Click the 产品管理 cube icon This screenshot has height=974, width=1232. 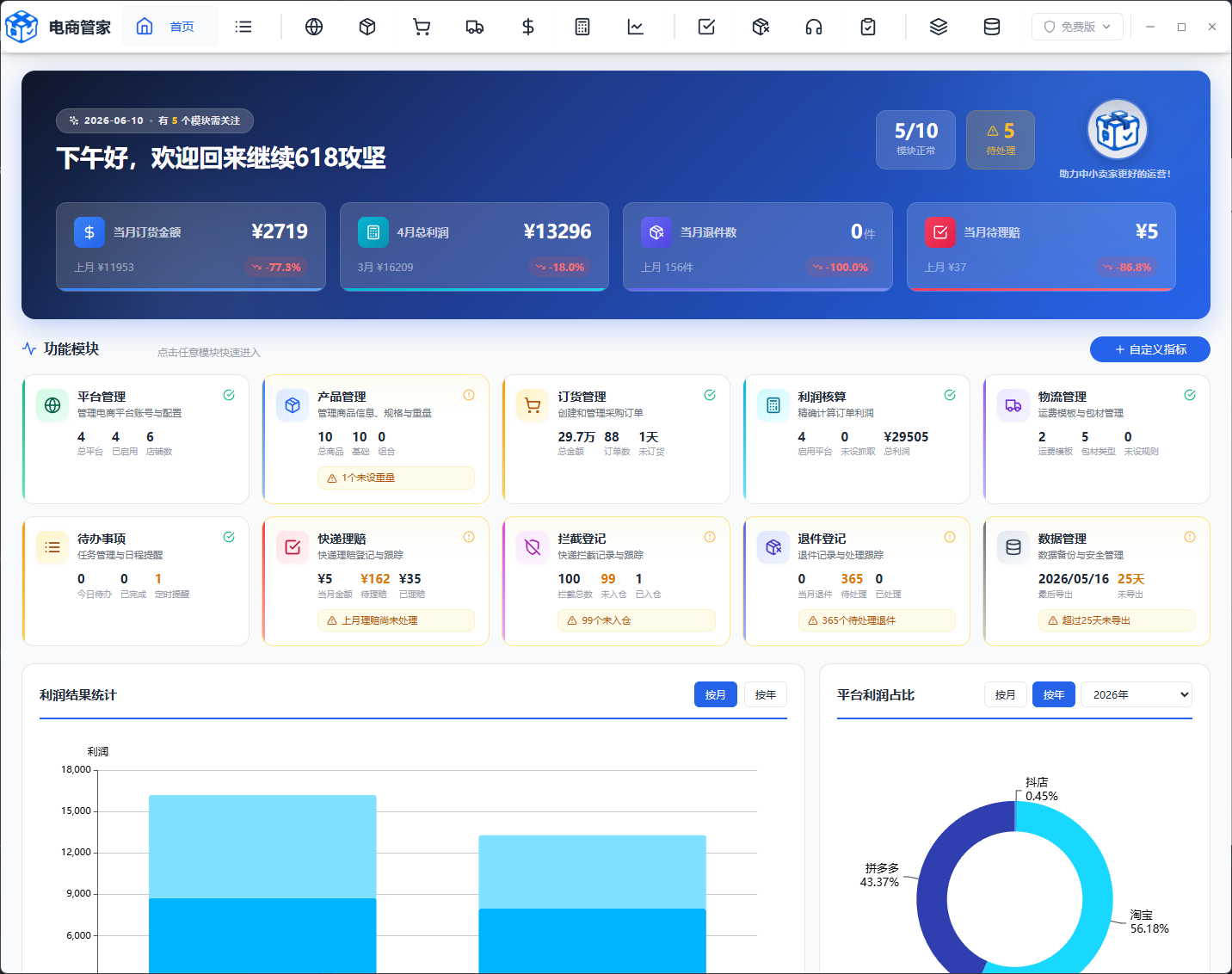pos(293,405)
